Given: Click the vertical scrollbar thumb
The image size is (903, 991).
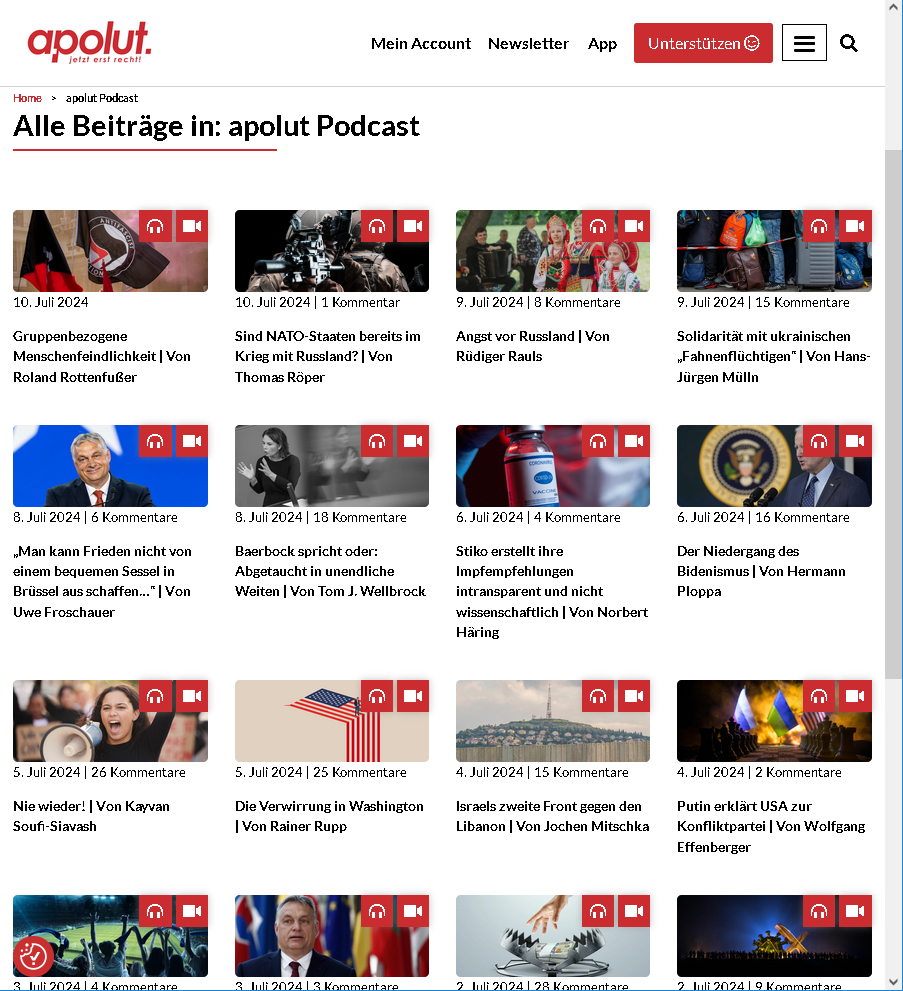Looking at the screenshot, I should (x=894, y=415).
